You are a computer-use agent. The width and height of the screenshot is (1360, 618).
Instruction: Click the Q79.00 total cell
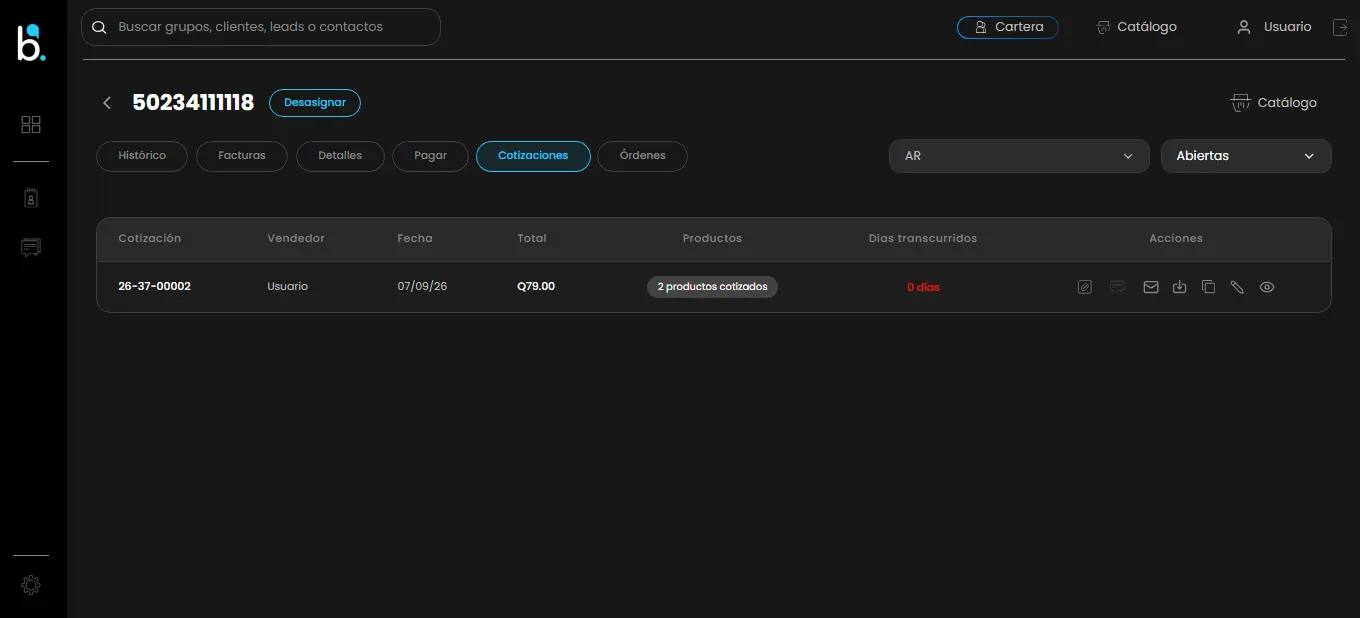pyautogui.click(x=536, y=286)
